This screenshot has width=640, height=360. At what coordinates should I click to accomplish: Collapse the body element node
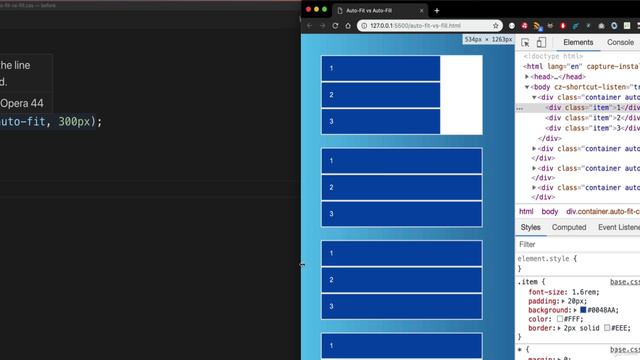tap(527, 87)
